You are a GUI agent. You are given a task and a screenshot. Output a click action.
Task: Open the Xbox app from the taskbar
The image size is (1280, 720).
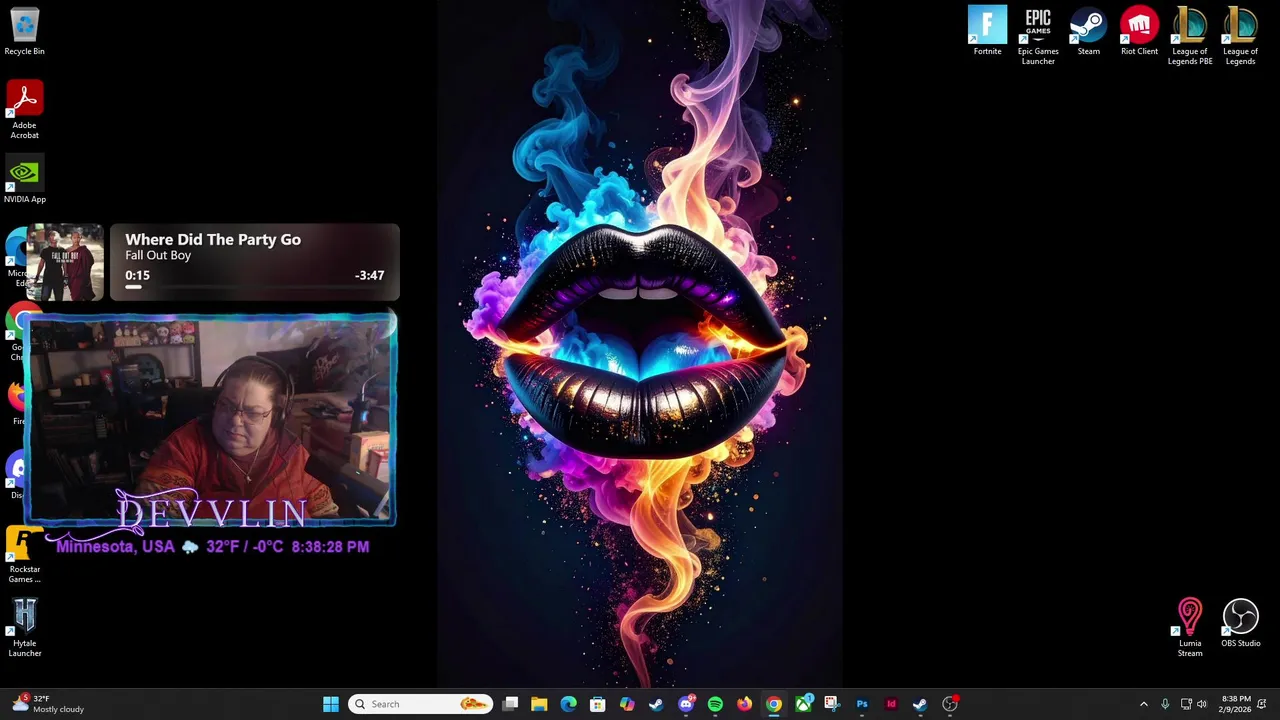click(803, 704)
